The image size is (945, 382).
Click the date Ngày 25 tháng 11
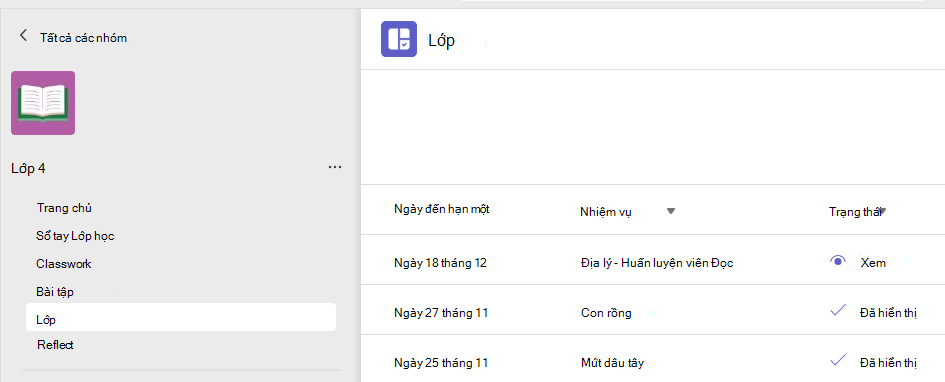[x=441, y=363]
